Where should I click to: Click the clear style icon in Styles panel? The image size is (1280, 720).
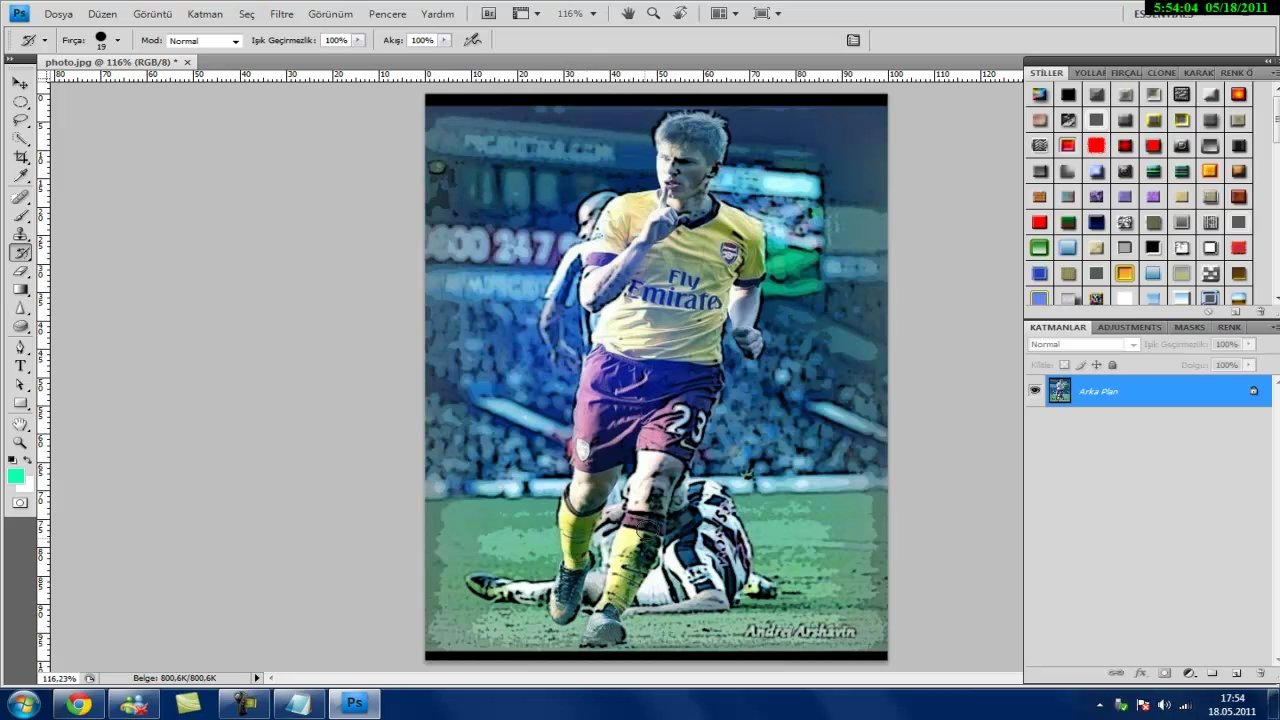point(1209,311)
